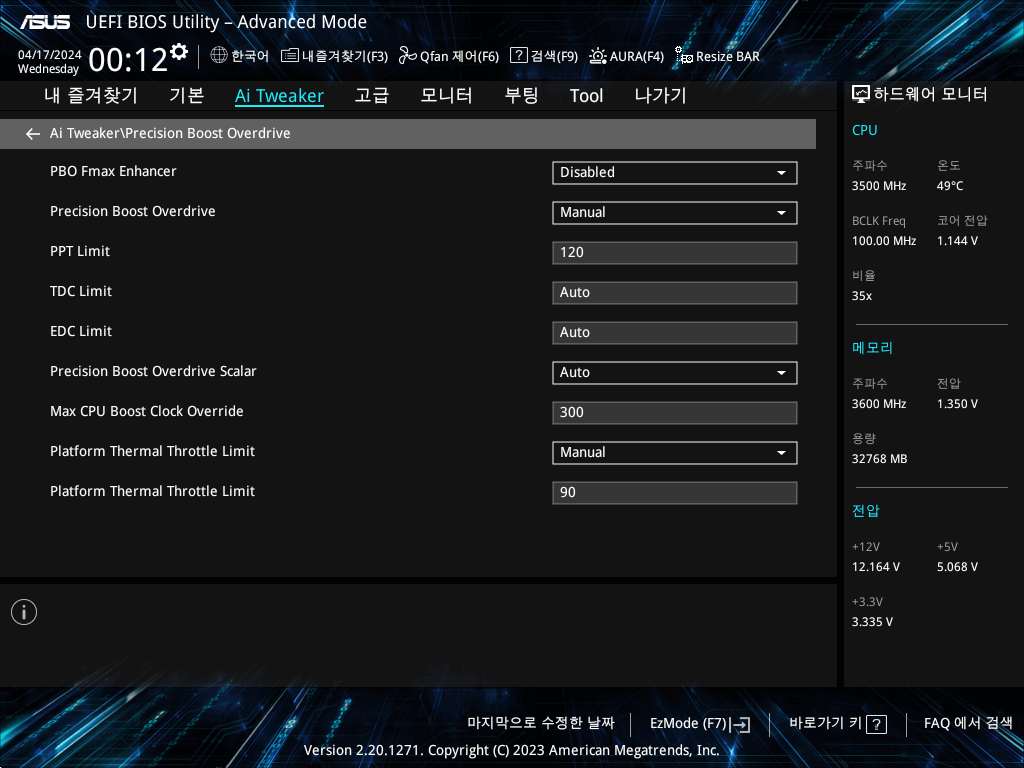Switch to the 기본 tab
The image size is (1024, 768).
186,95
